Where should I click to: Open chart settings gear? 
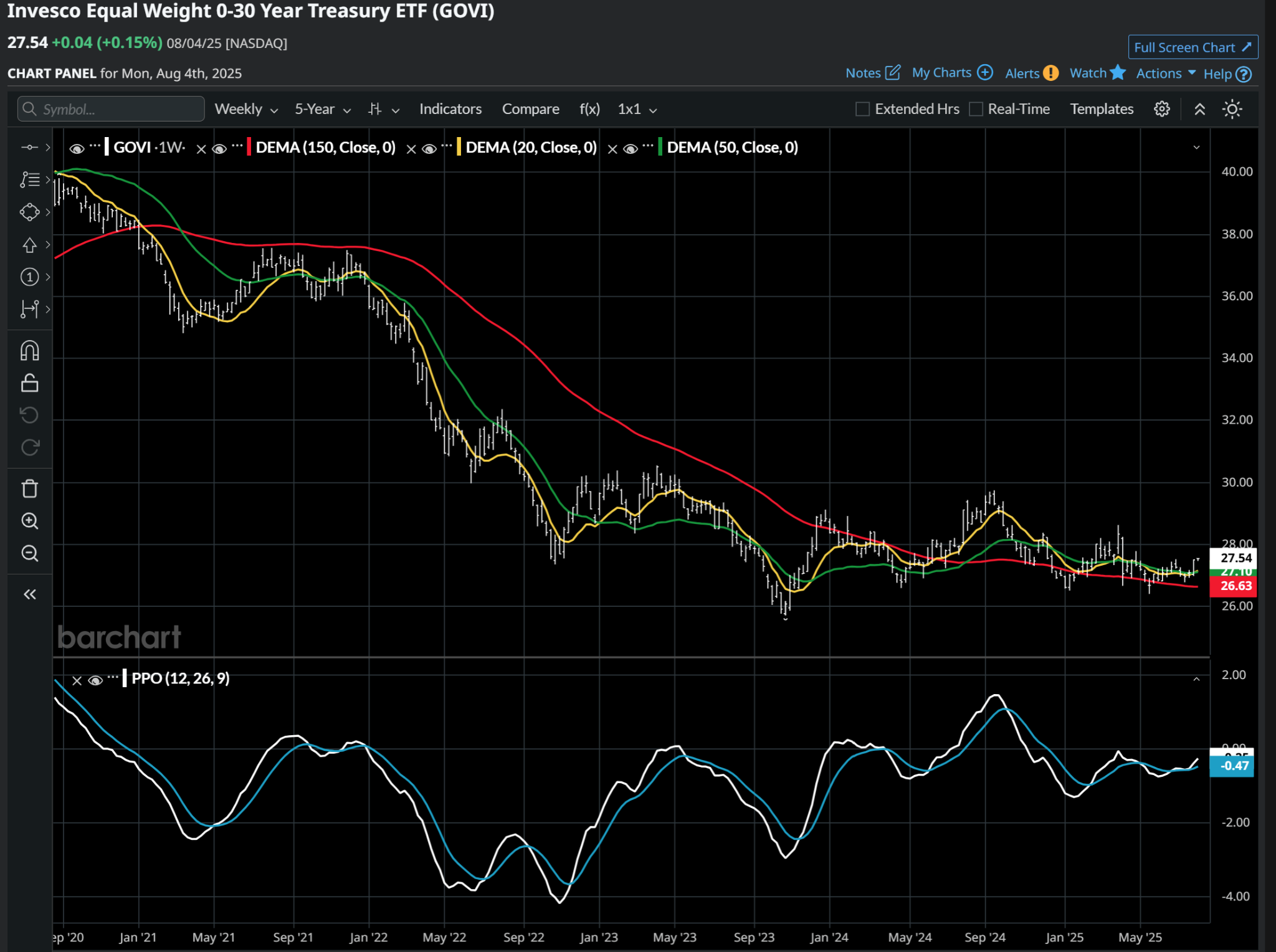1162,109
